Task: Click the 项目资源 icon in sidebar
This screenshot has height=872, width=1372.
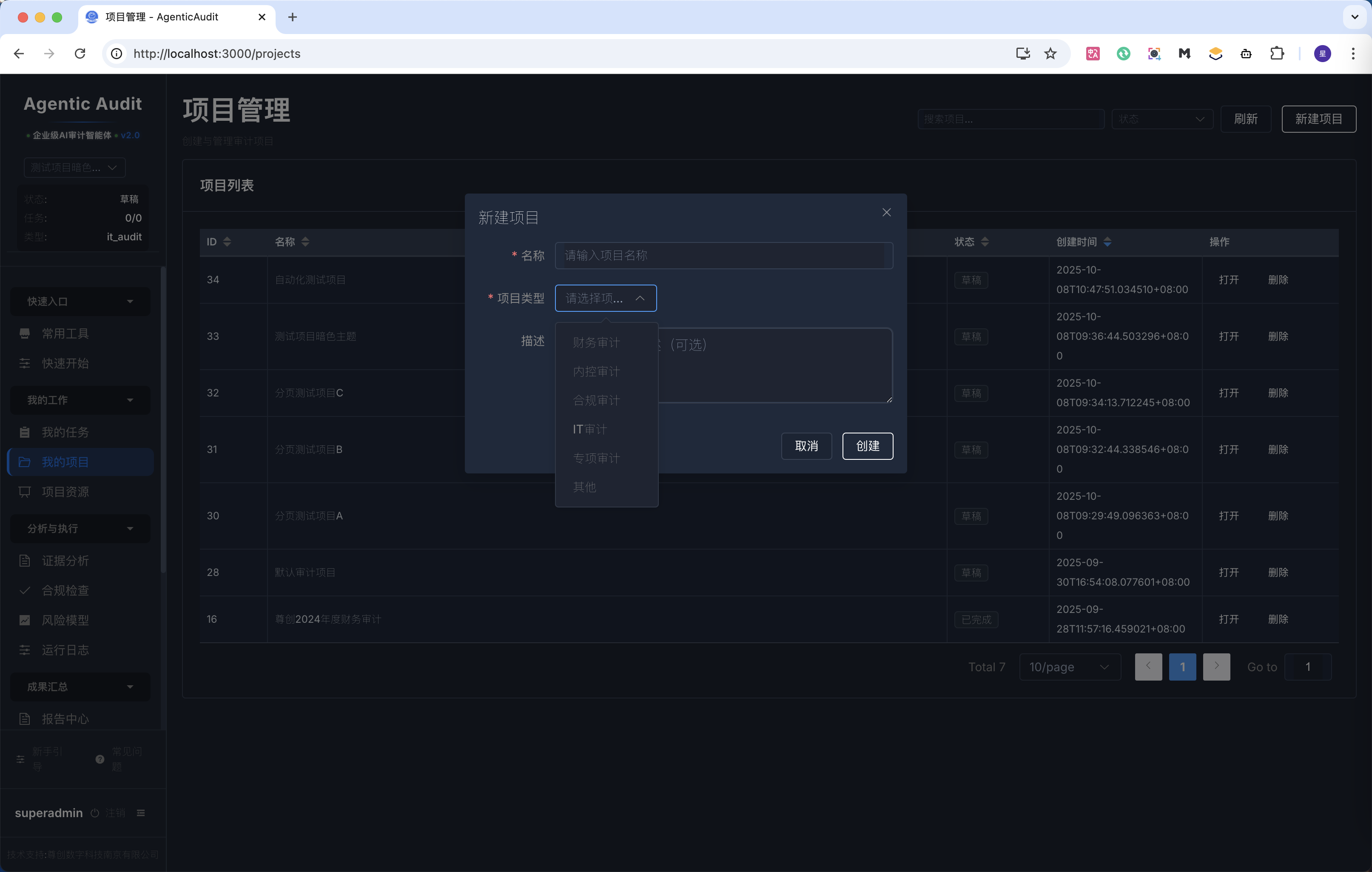Action: click(x=25, y=492)
